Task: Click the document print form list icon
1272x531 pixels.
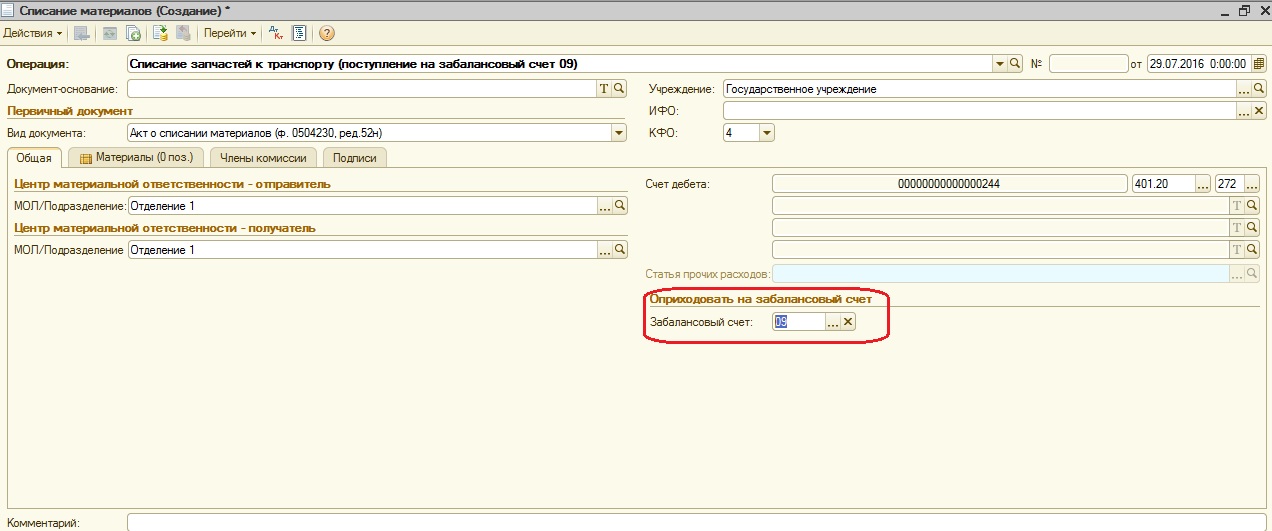Action: click(298, 33)
